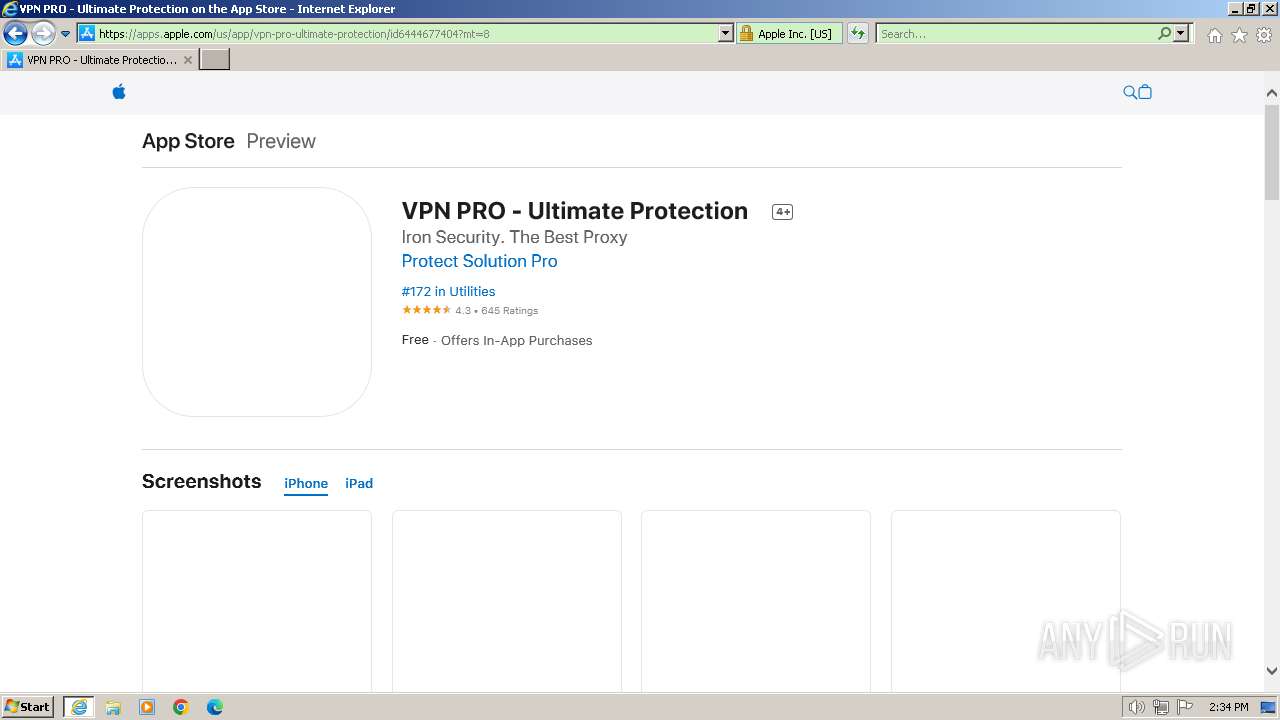Click the vertical scrollbar thumb
Image resolution: width=1280 pixels, height=720 pixels.
tap(1272, 151)
